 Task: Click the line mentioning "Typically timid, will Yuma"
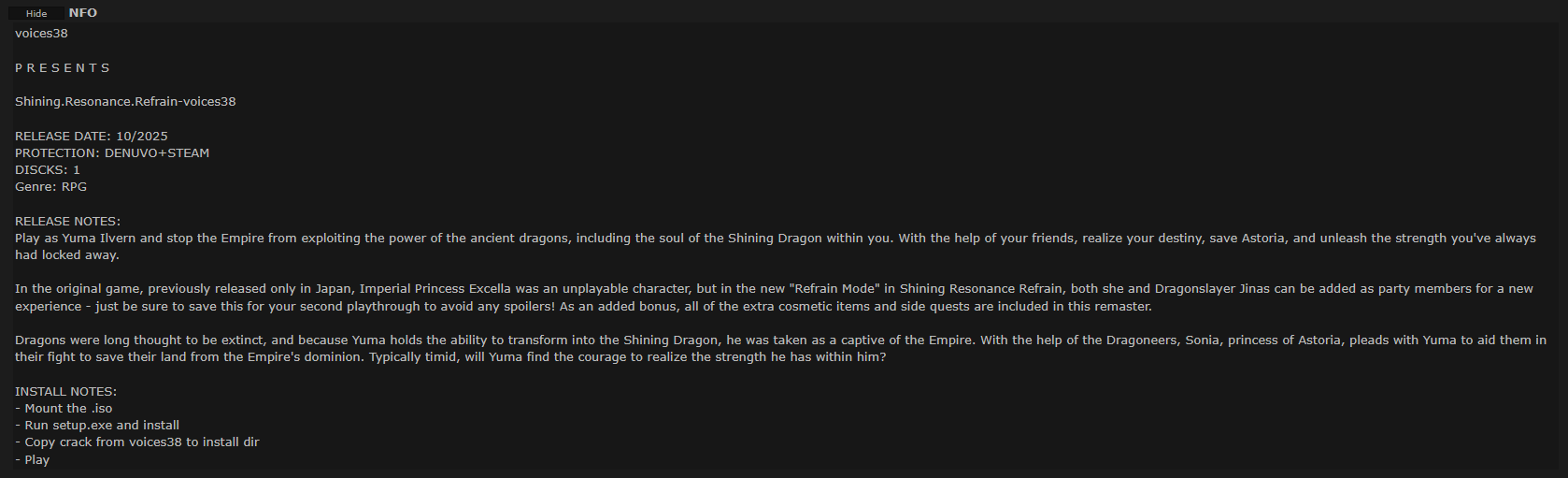(x=450, y=357)
